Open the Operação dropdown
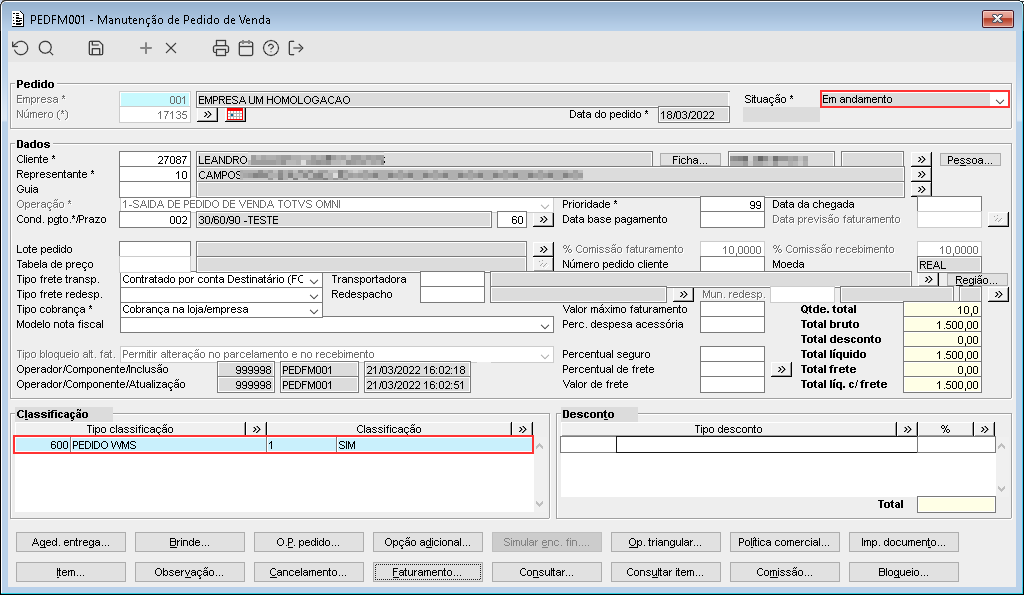Screen dimensions: 1024x595 click(x=545, y=205)
